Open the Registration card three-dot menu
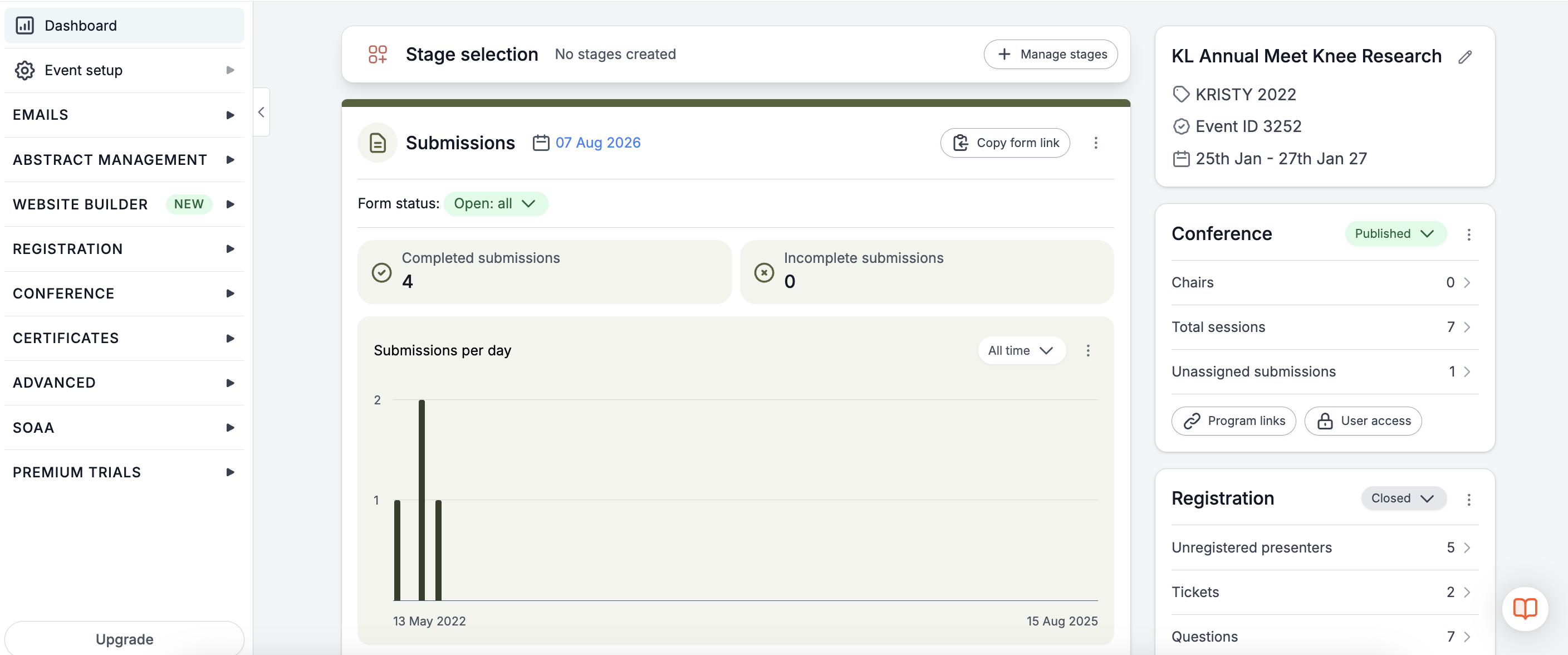The height and width of the screenshot is (655, 1568). click(1468, 499)
